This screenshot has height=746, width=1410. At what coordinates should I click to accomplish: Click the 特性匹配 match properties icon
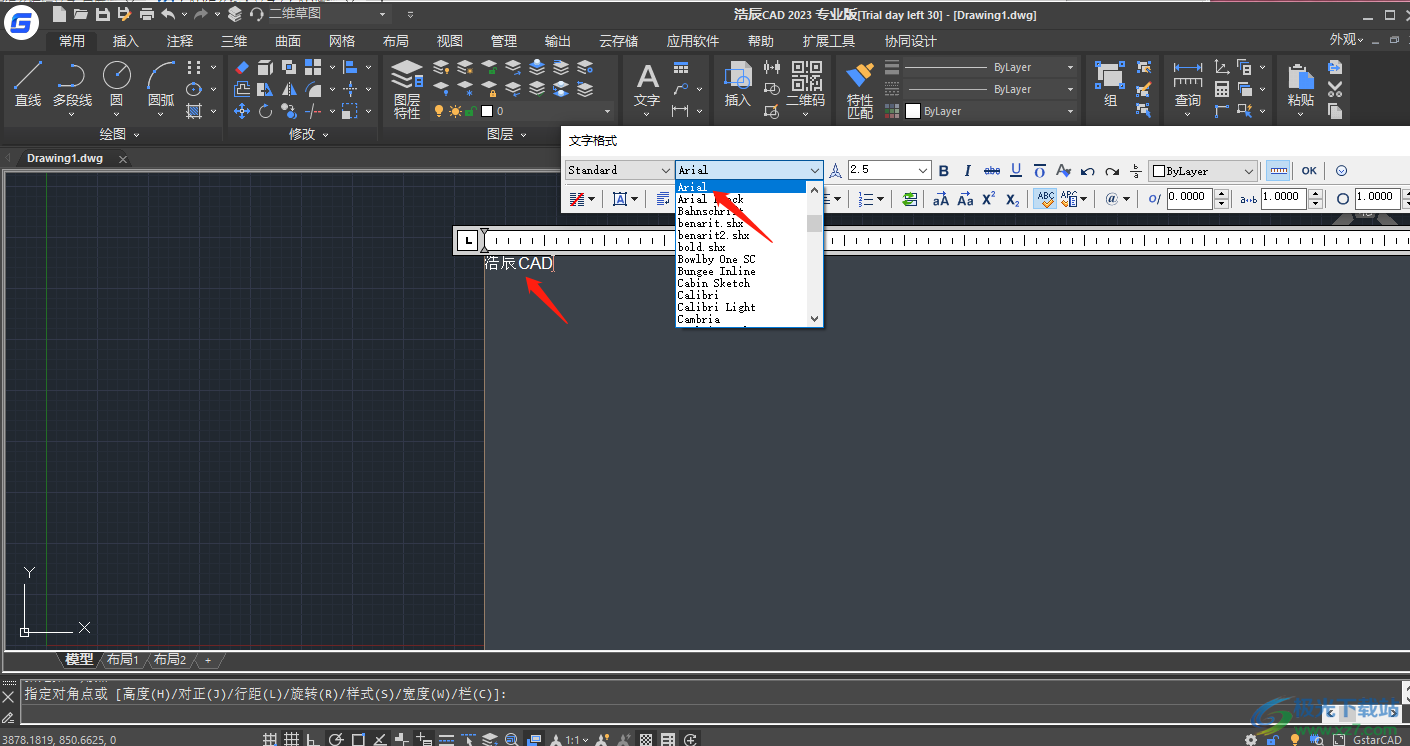860,90
